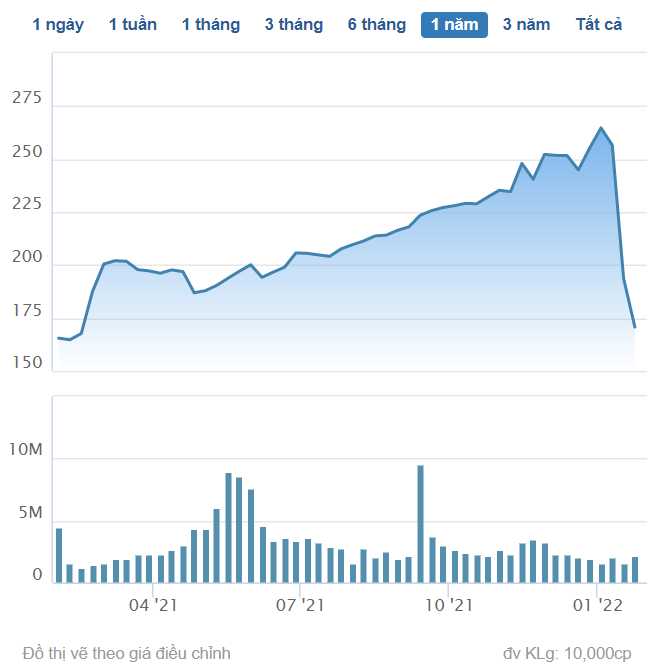This screenshot has width=664, height=664.
Task: Click the 07 '21 date axis label
Action: [x=300, y=605]
